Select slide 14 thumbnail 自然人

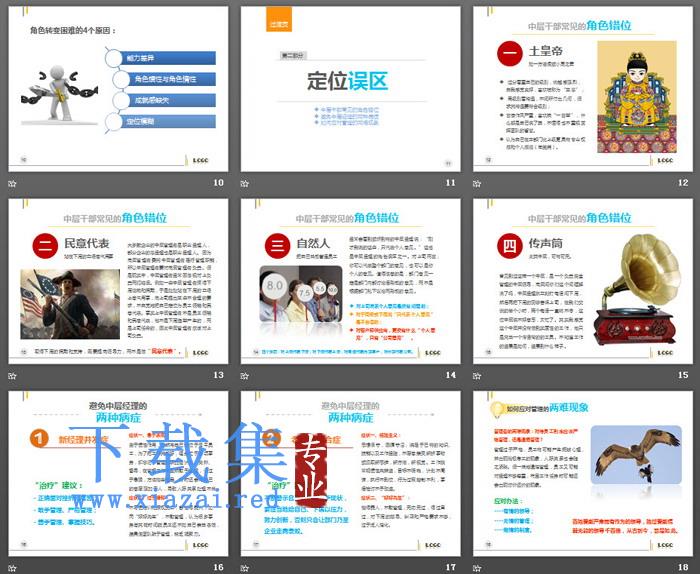(350, 281)
